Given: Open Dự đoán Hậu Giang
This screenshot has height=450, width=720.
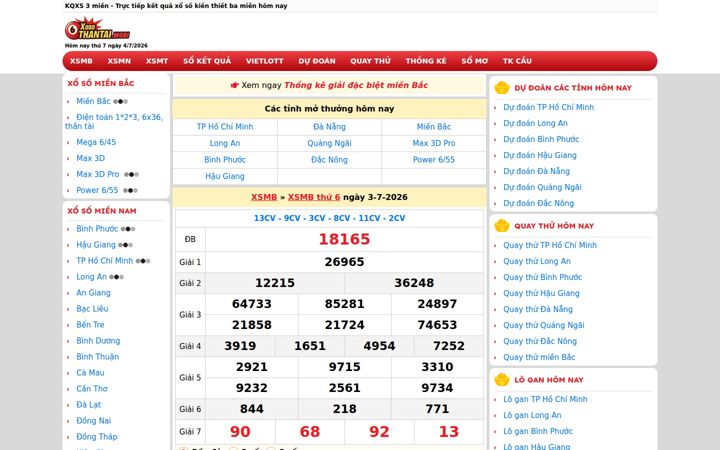Looking at the screenshot, I should pyautogui.click(x=540, y=155).
